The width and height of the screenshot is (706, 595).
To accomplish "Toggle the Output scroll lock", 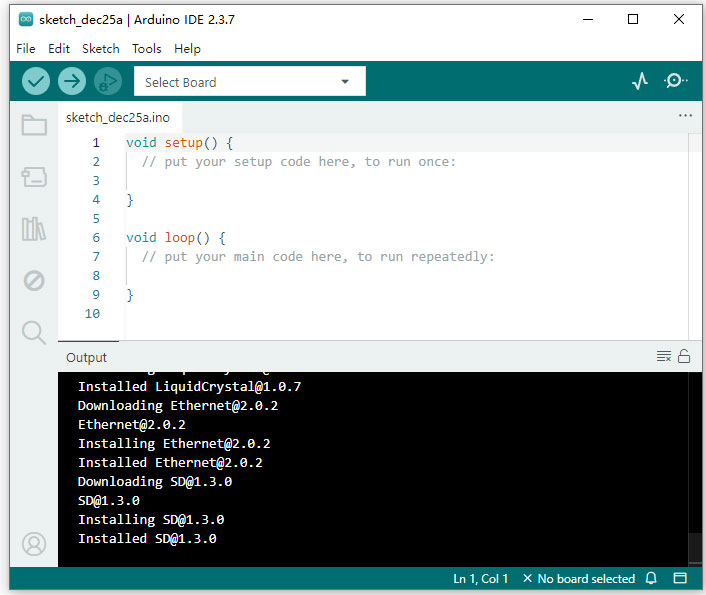I will pyautogui.click(x=684, y=356).
